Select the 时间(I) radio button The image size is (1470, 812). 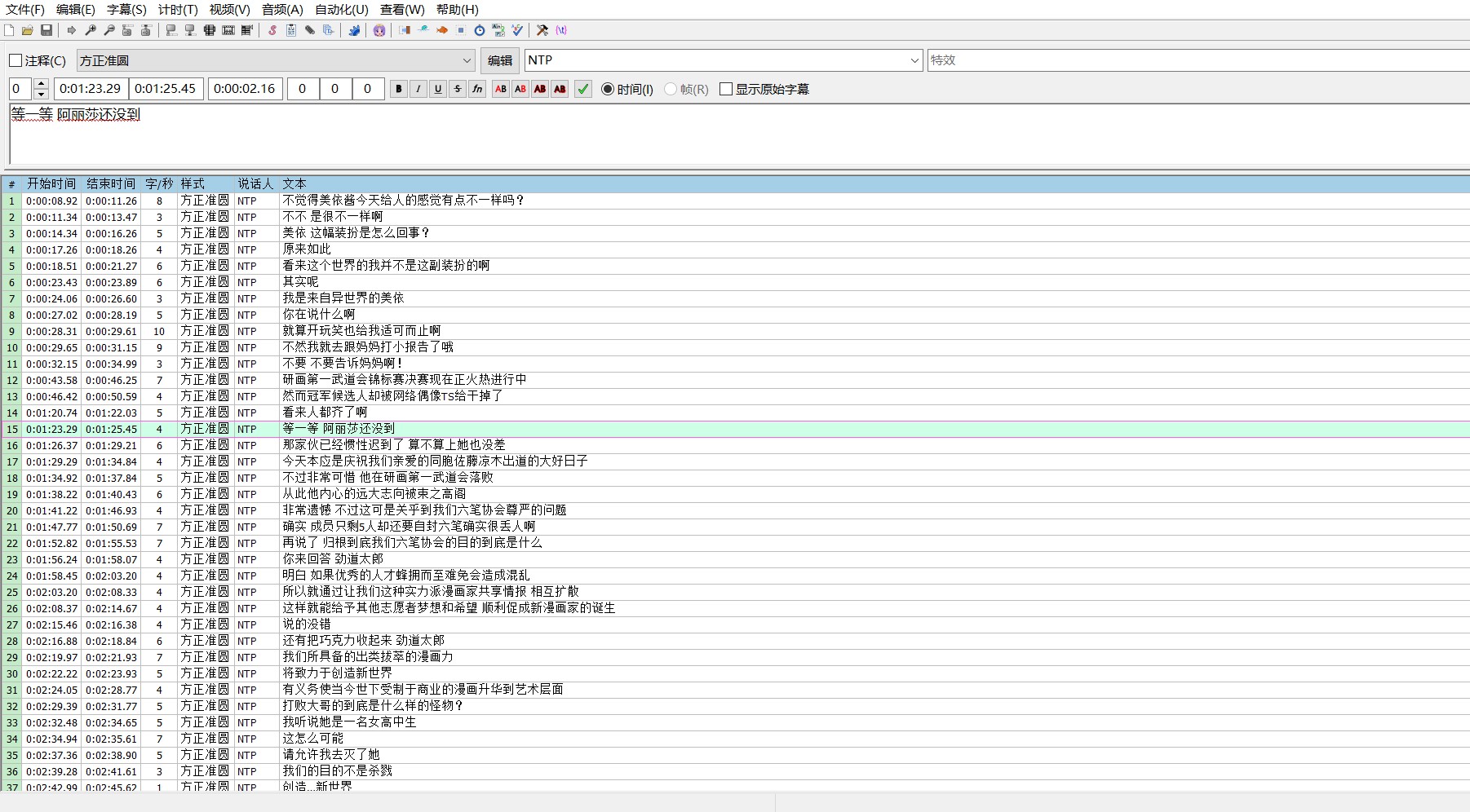(608, 89)
